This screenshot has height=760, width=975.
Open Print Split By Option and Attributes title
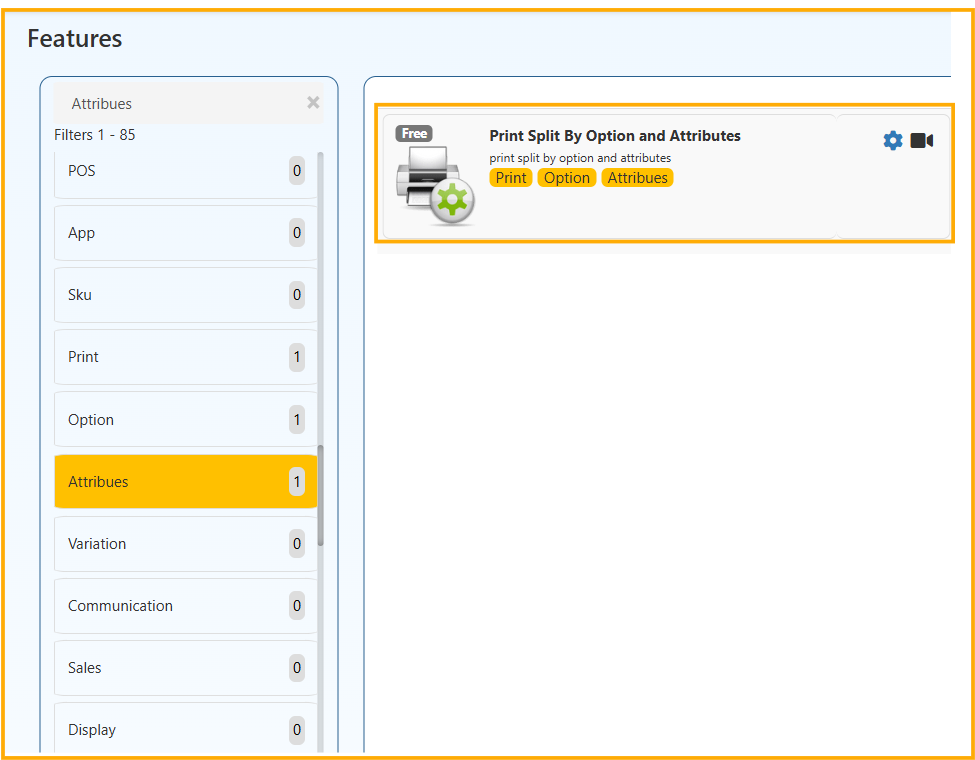coord(614,136)
